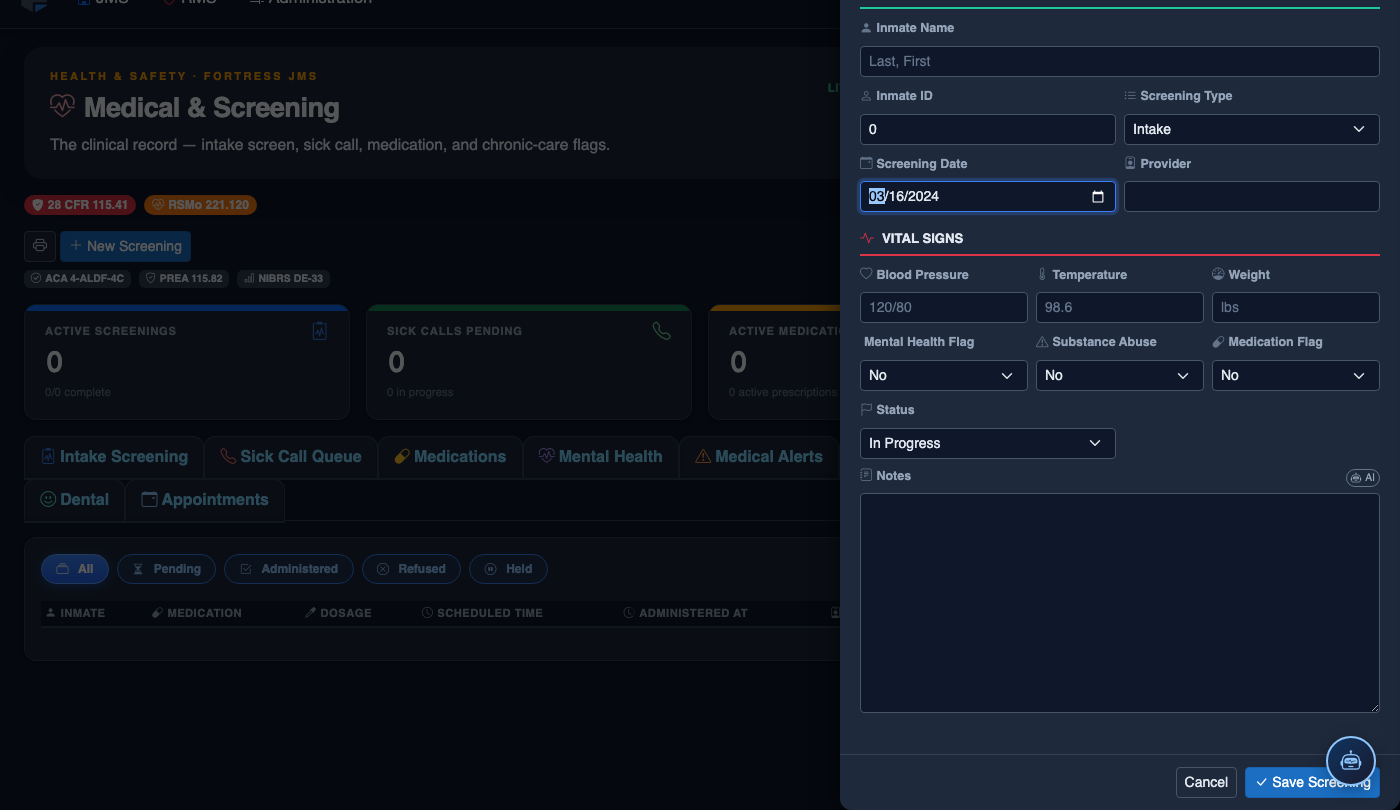Switch to the Medical Alerts tab
This screenshot has width=1400, height=810.
759,457
